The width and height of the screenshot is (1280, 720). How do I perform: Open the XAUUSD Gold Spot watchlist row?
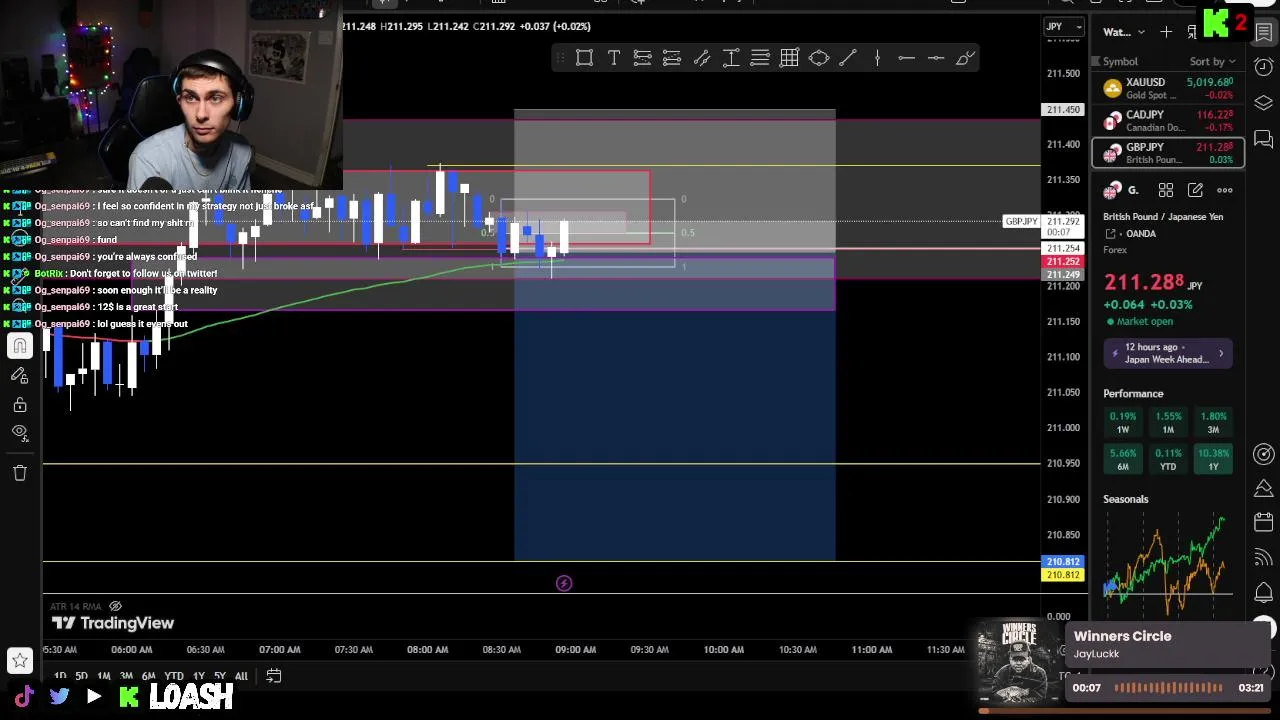pyautogui.click(x=1169, y=88)
